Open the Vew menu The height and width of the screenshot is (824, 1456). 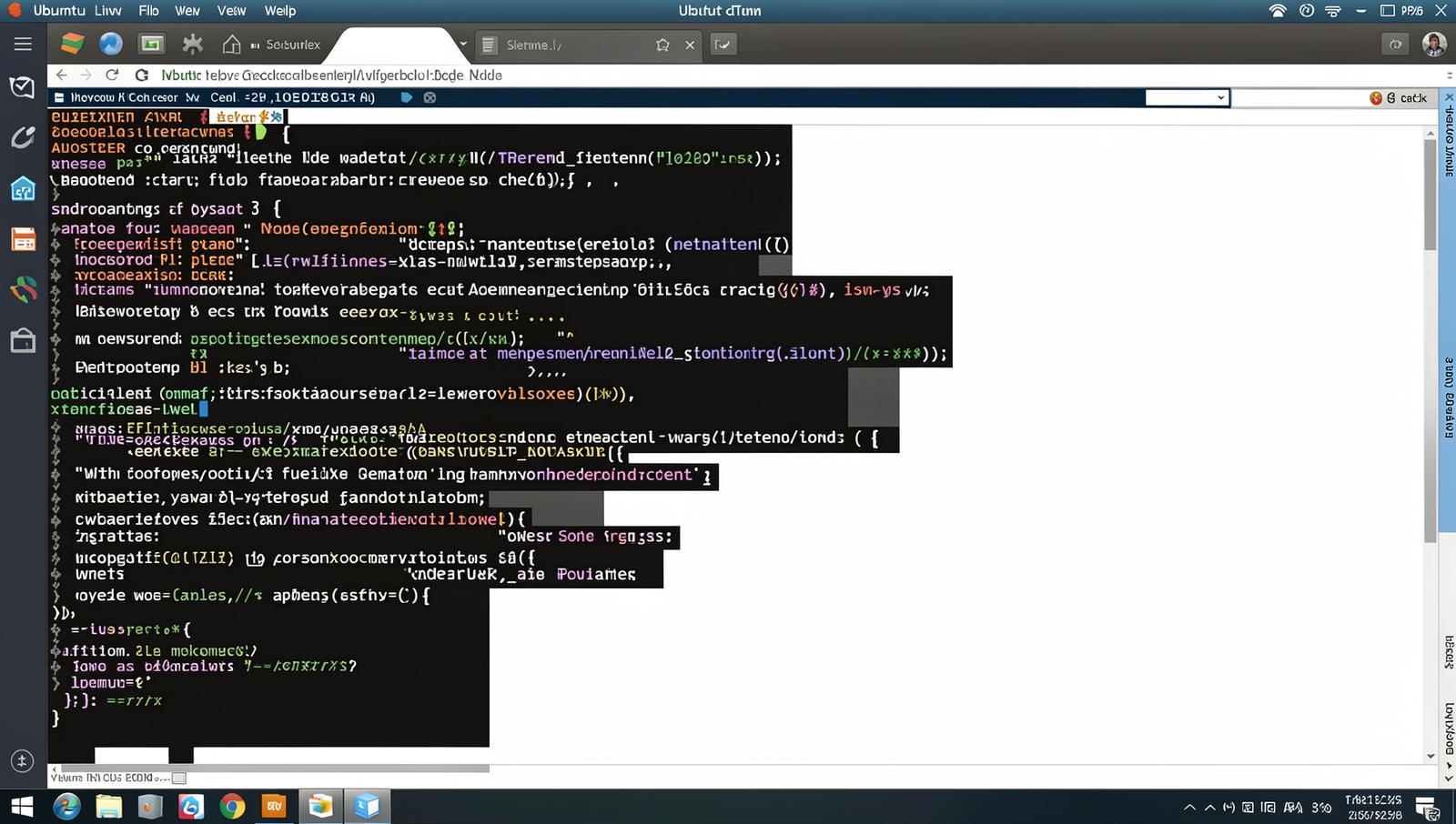coord(231,11)
